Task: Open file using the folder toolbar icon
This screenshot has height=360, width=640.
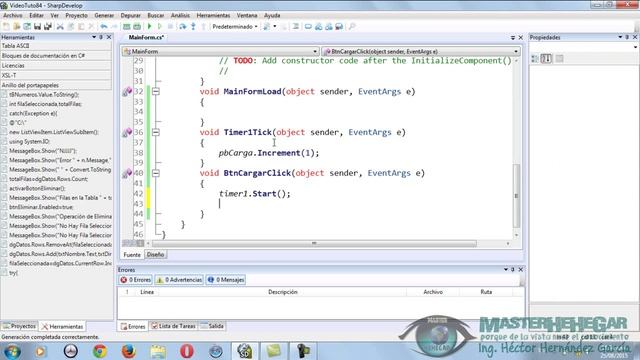Action: pos(16,27)
